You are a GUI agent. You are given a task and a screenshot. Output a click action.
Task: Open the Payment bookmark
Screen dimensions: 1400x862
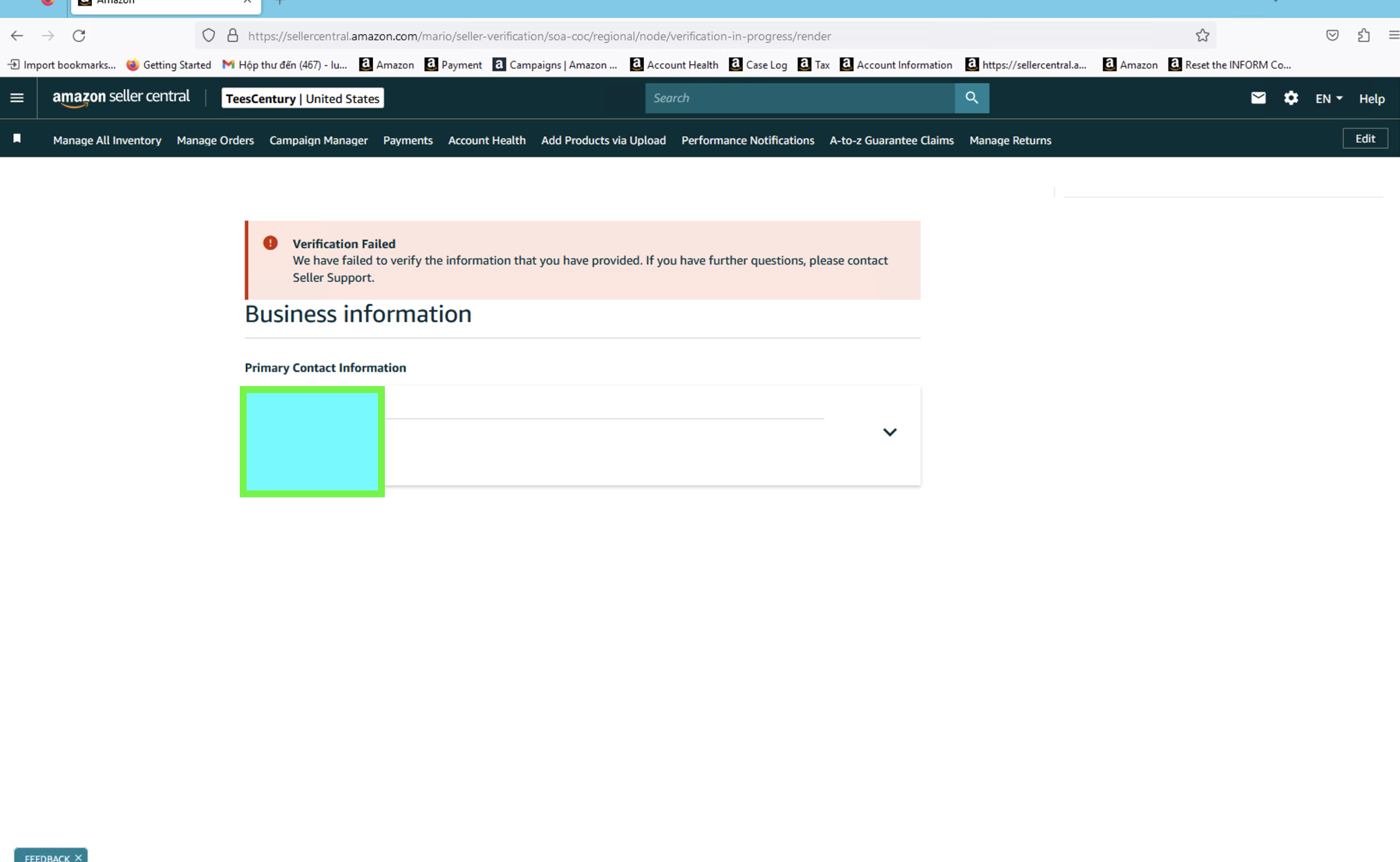[x=453, y=65]
